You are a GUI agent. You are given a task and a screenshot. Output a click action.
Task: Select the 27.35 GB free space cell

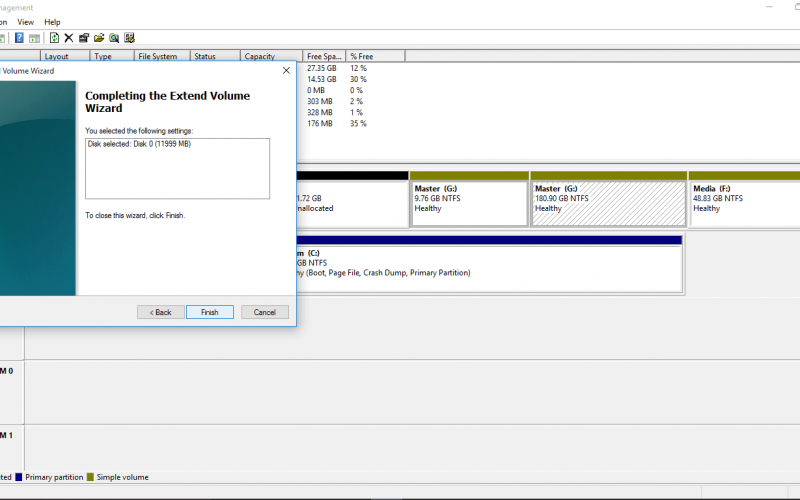coord(322,68)
